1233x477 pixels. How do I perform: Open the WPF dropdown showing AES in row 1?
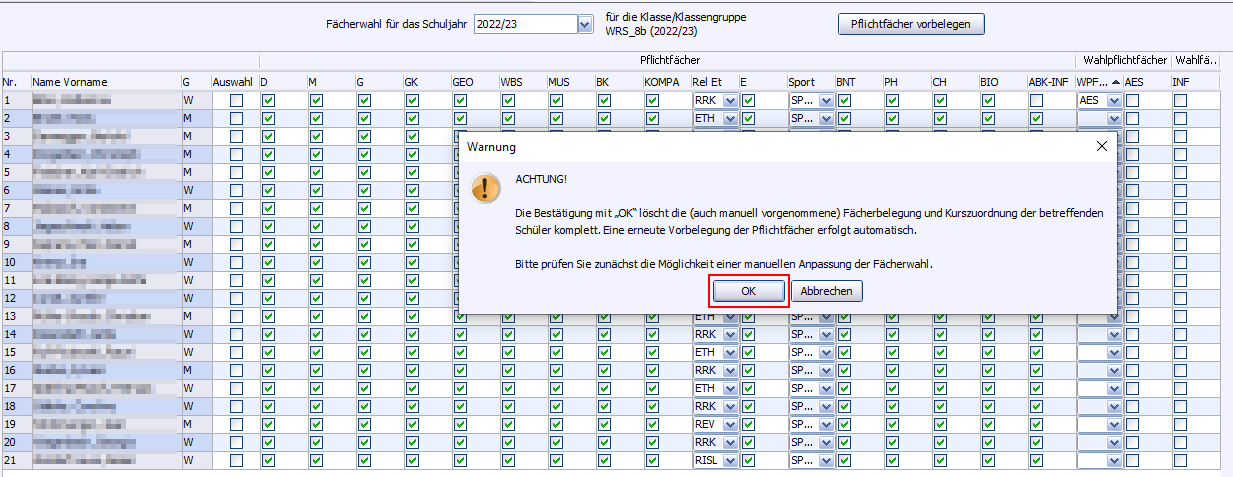click(x=1114, y=101)
